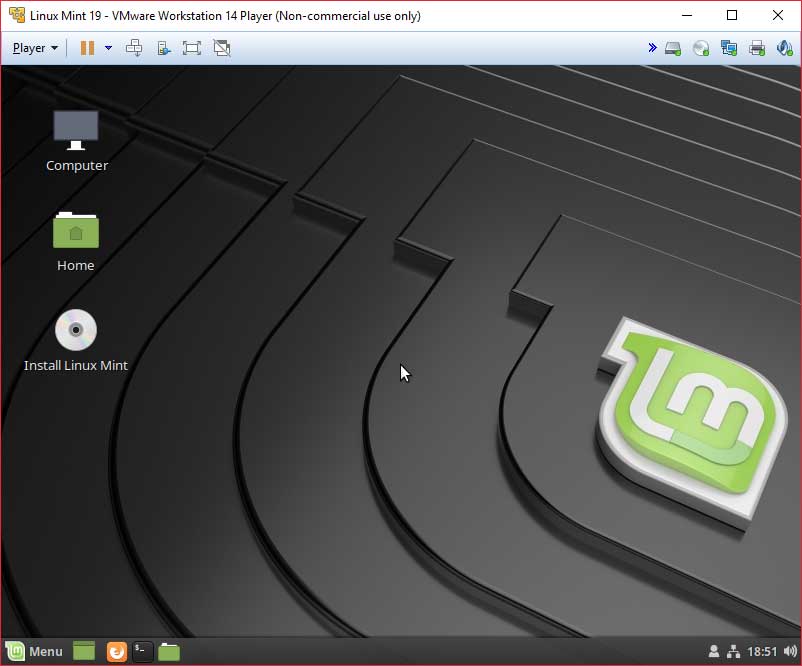This screenshot has width=802, height=666.
Task: Click the printer device icon
Action: click(756, 49)
